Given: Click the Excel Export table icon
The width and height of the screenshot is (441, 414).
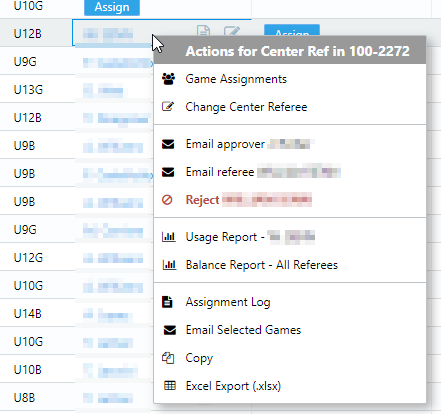Looking at the screenshot, I should pyautogui.click(x=170, y=386).
